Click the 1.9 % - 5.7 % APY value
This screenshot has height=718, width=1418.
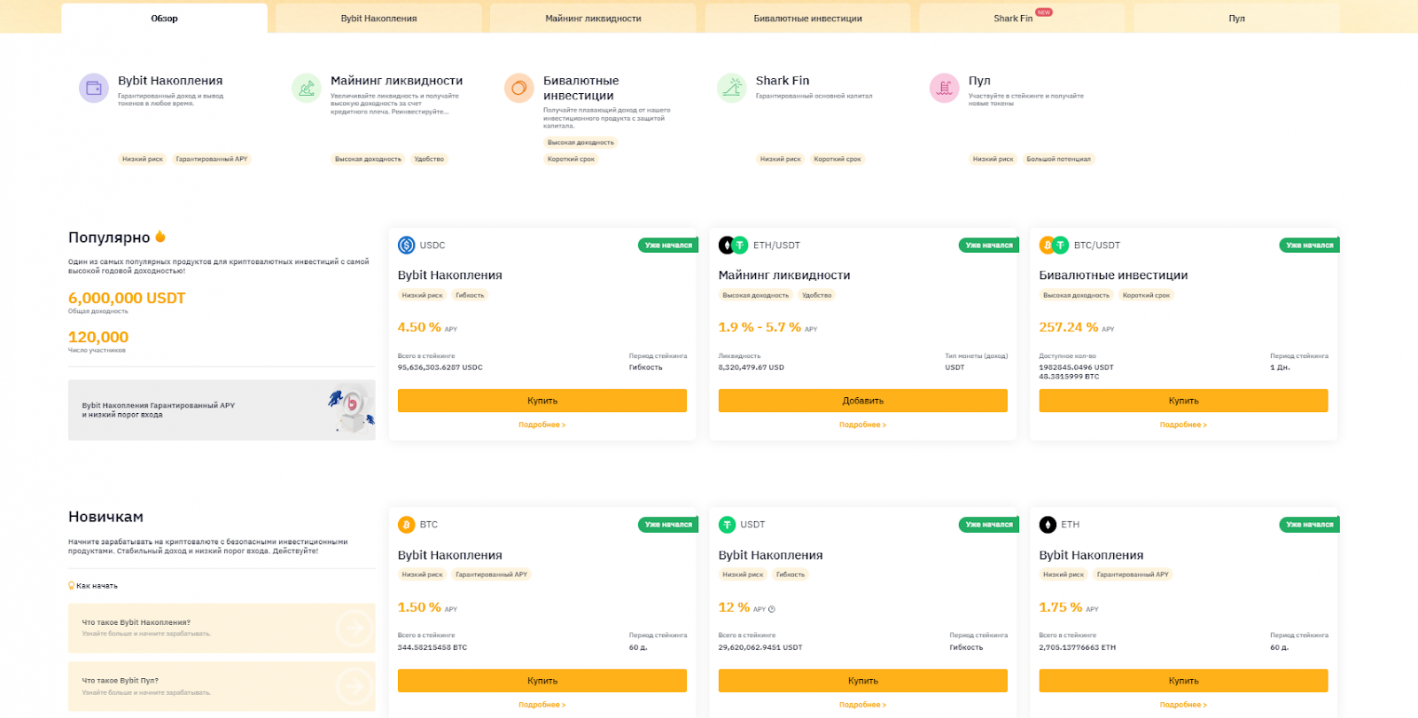(760, 327)
